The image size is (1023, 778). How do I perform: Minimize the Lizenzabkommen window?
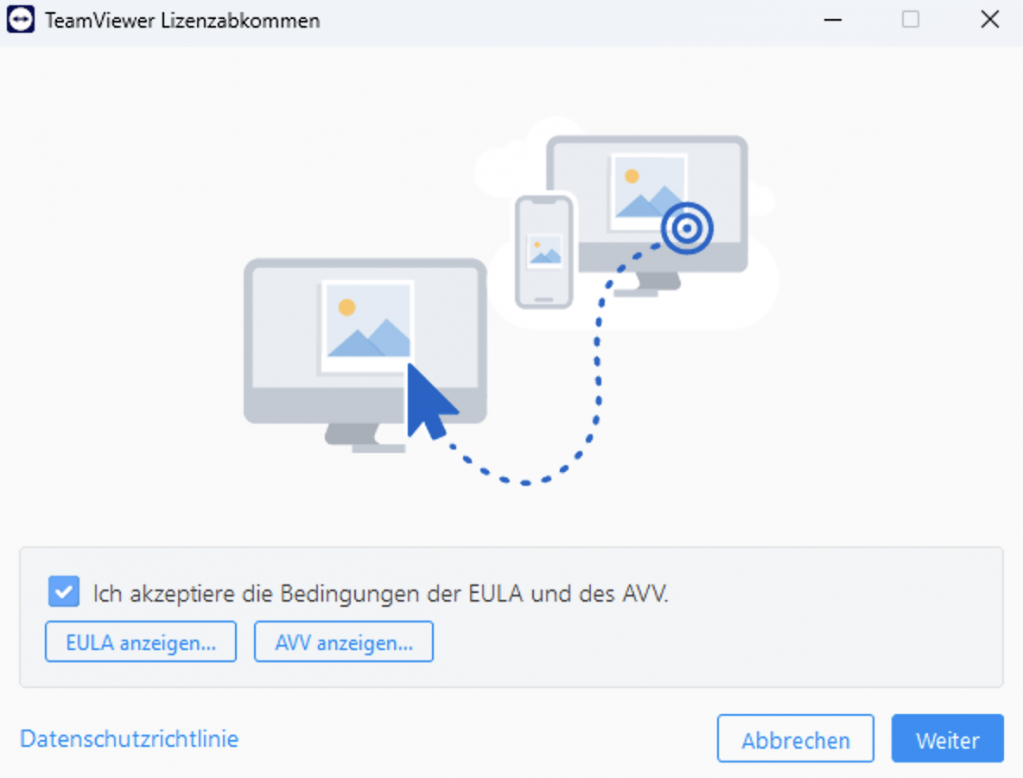832,20
